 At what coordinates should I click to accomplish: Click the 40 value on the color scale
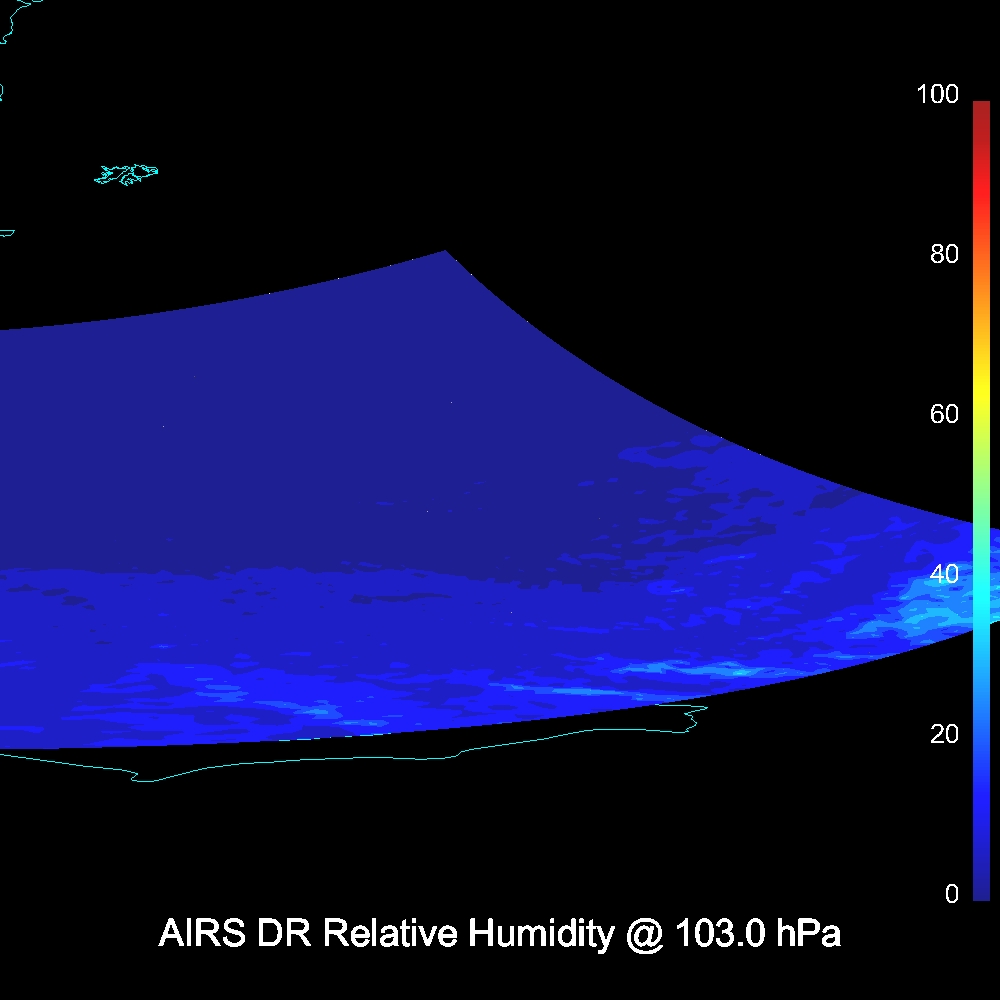pyautogui.click(x=943, y=574)
